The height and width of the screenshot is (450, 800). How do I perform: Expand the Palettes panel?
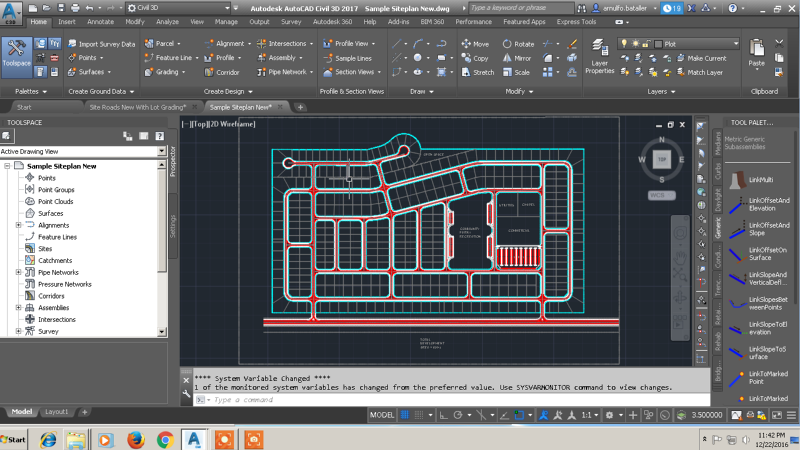click(x=31, y=91)
